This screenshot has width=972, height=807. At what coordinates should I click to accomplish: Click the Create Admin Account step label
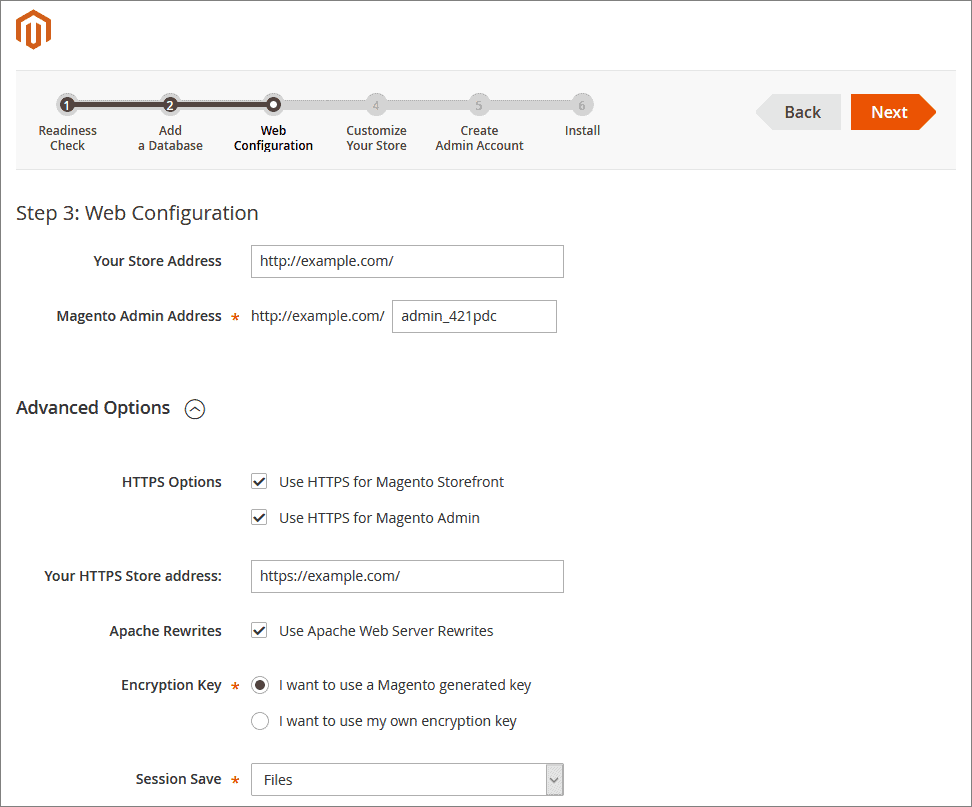[479, 138]
